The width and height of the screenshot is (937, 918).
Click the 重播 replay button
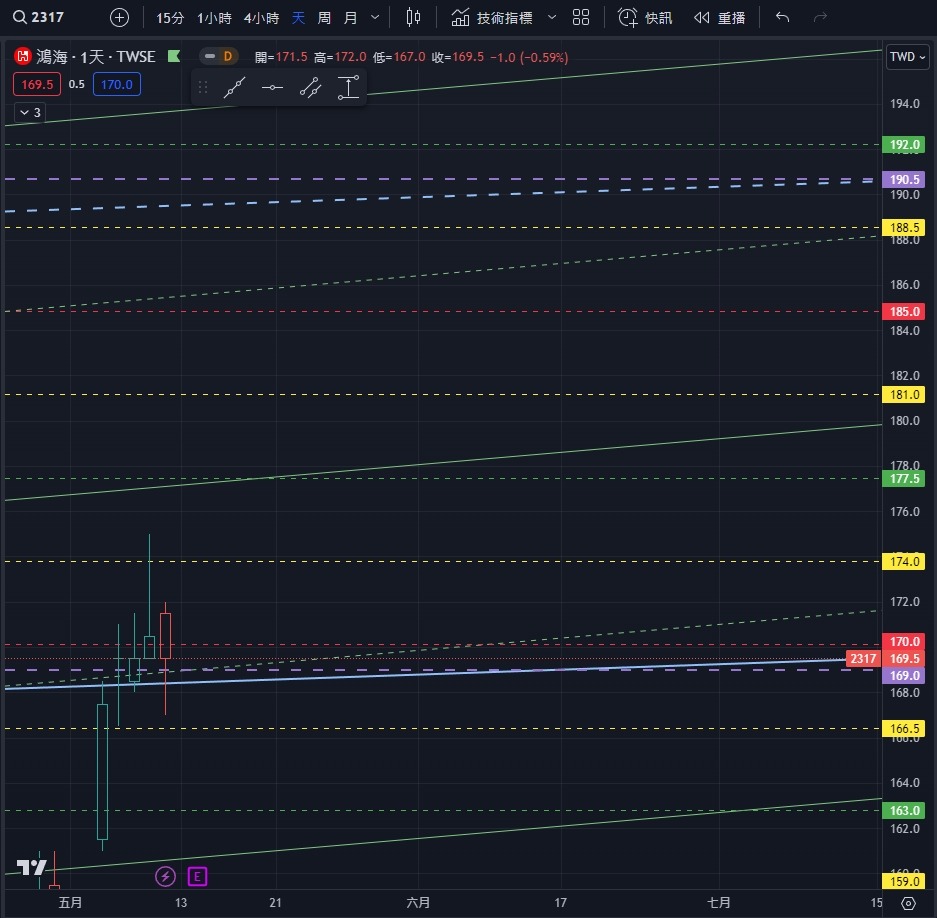tap(720, 18)
